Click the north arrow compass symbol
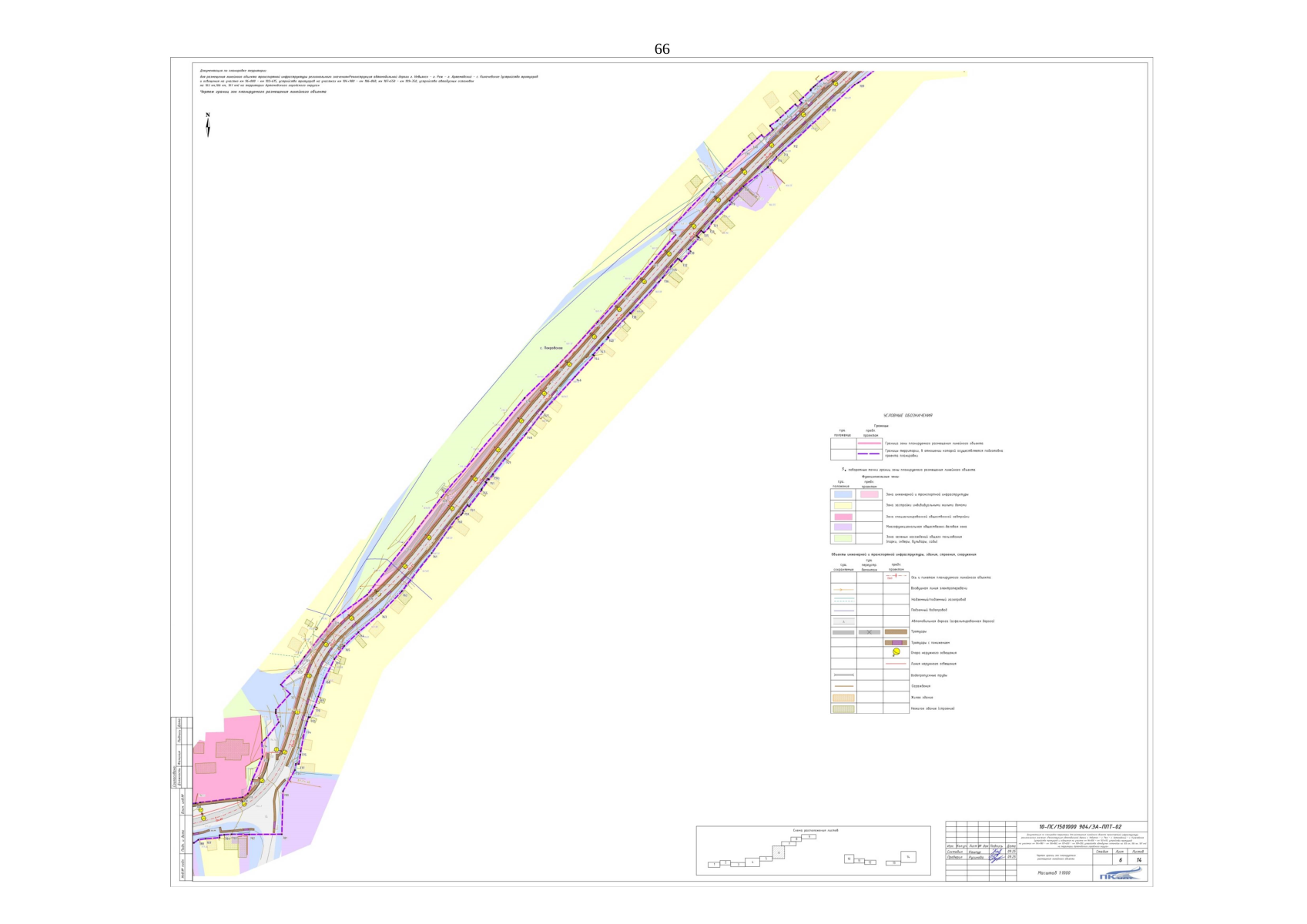The image size is (1307, 924). point(207,126)
